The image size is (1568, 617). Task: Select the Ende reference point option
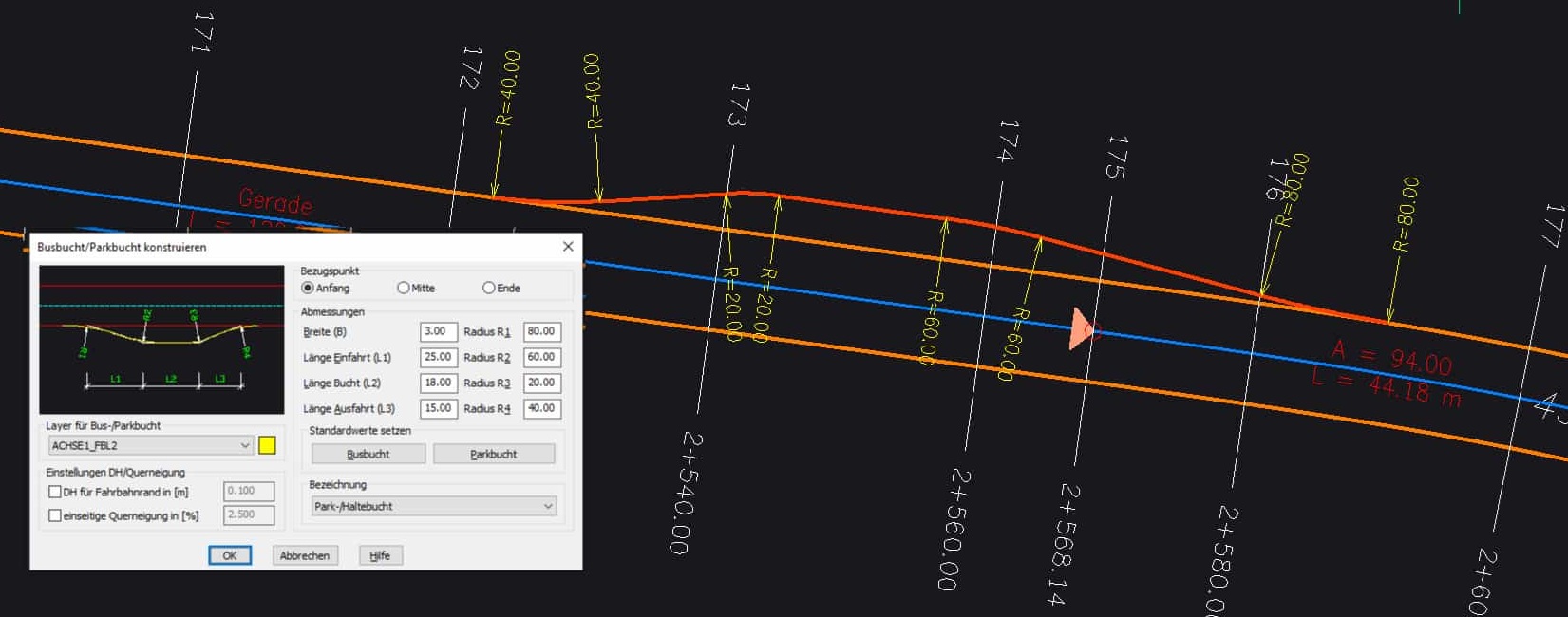[x=489, y=288]
